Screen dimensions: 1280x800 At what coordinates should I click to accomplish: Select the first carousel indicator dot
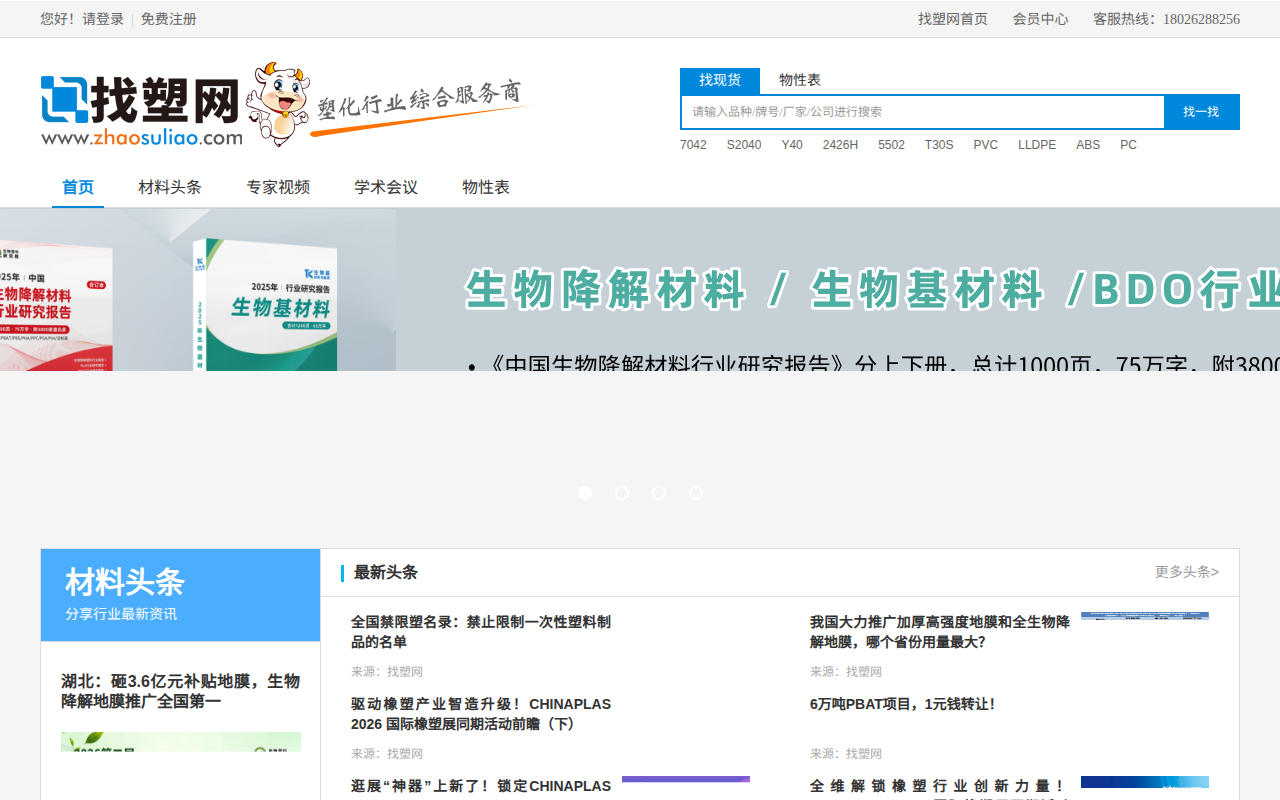click(x=585, y=493)
